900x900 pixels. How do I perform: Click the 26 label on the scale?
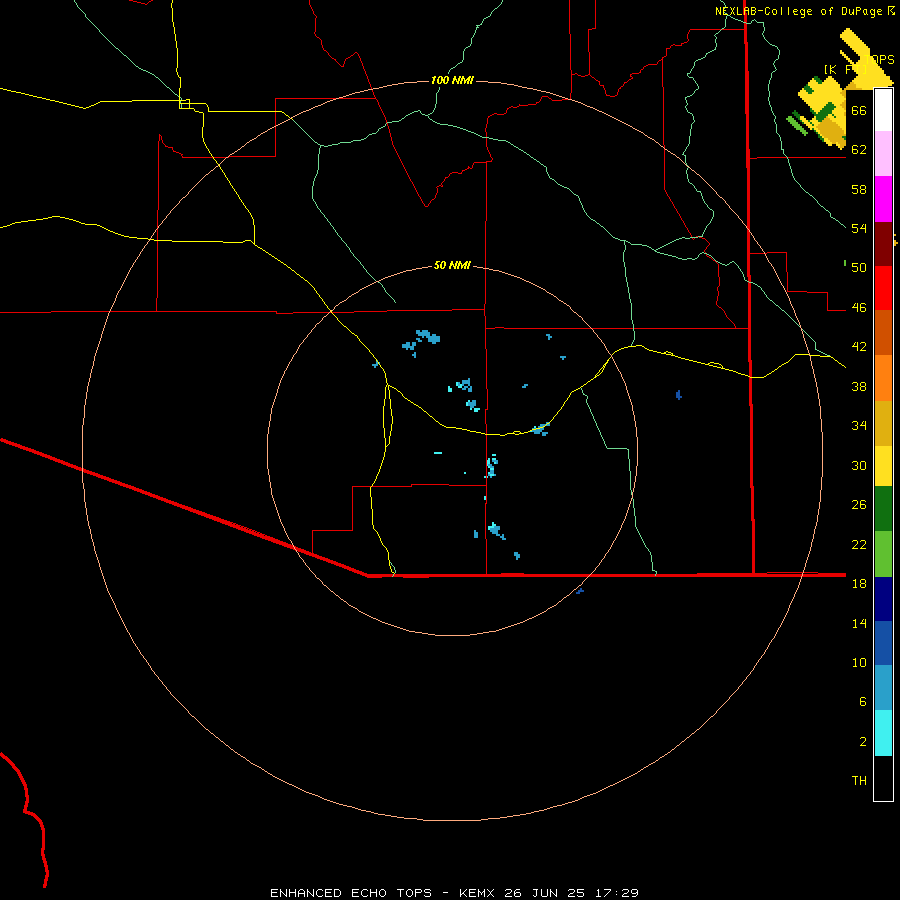tap(859, 505)
